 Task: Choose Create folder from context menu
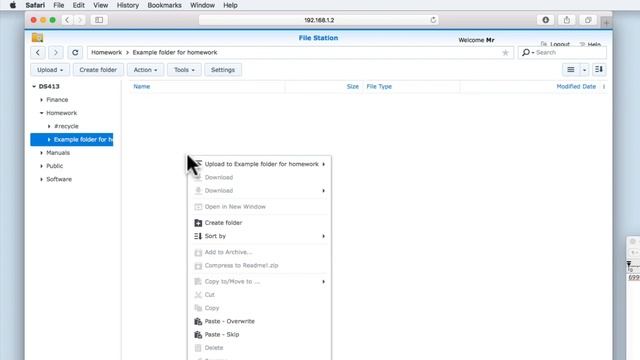point(260,223)
